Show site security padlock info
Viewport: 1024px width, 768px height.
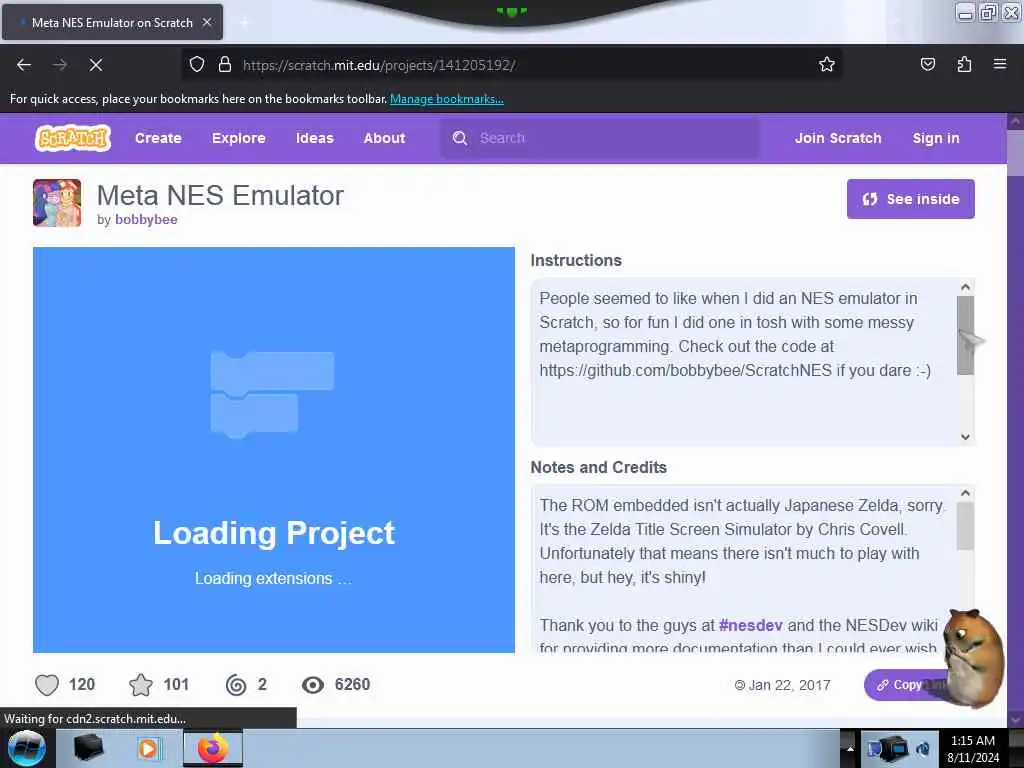click(225, 65)
